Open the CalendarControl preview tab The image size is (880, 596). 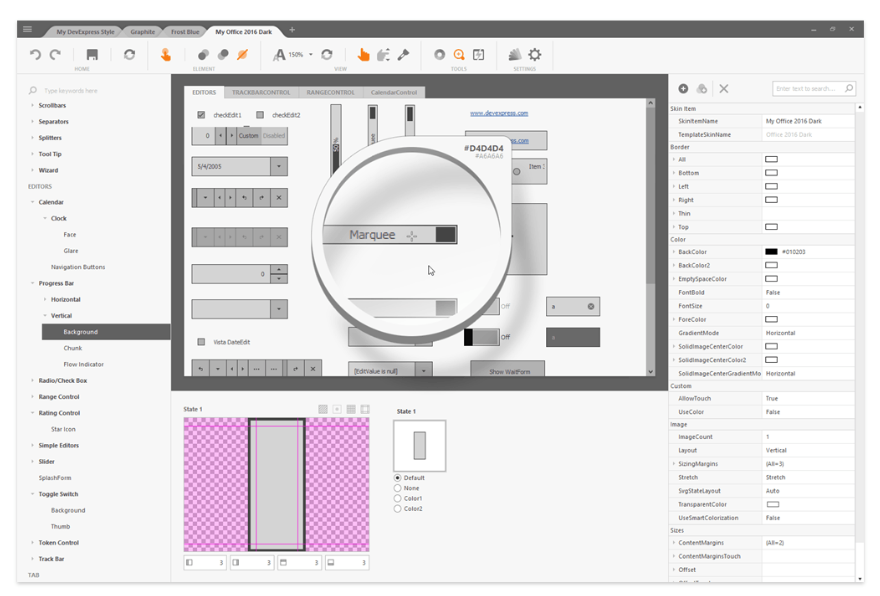click(394, 92)
